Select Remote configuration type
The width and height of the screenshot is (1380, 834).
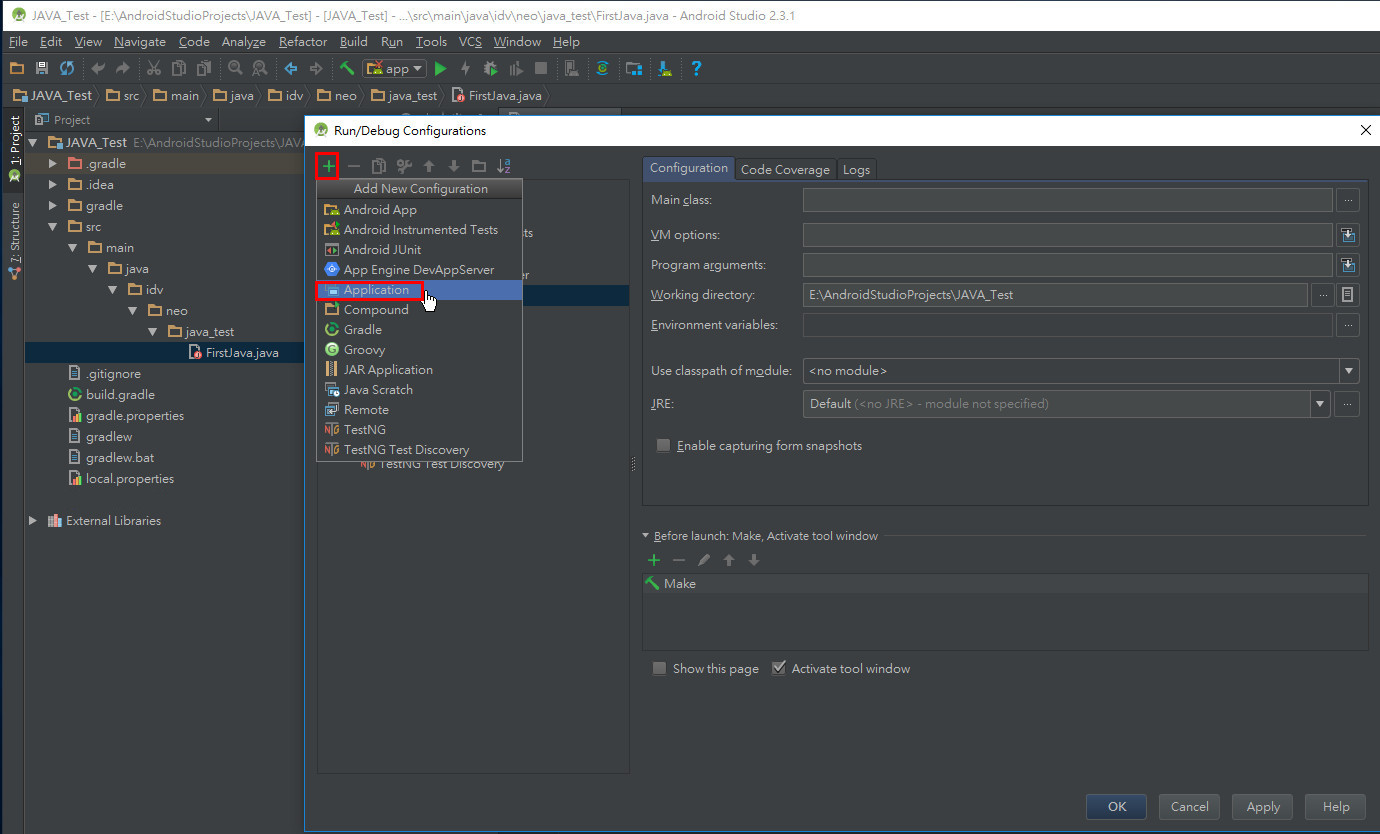click(419, 410)
